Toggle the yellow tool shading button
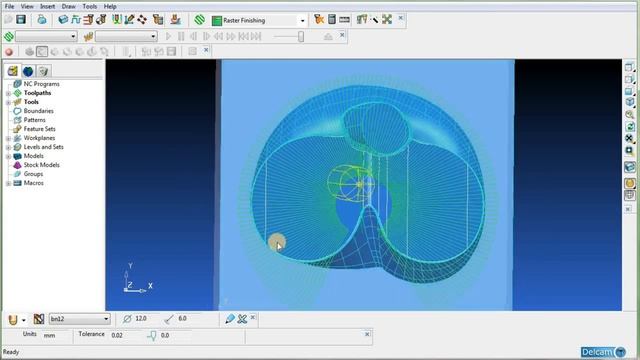The width and height of the screenshot is (640, 360). [x=629, y=183]
